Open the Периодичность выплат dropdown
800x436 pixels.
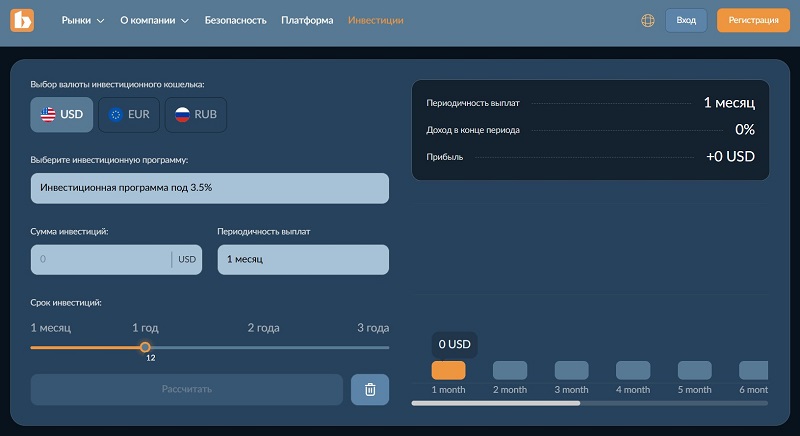302,259
